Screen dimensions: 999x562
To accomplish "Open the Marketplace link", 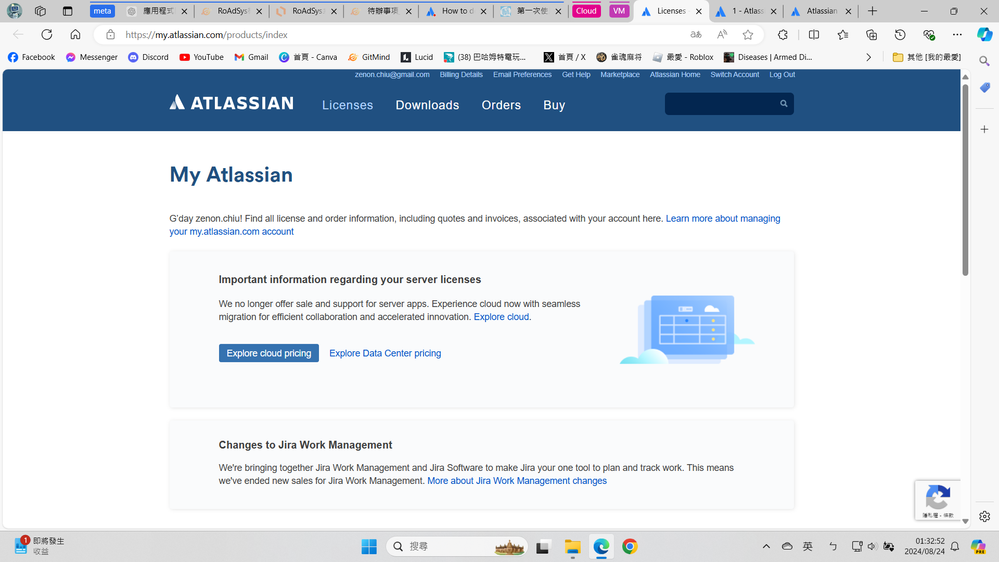I will [x=620, y=75].
